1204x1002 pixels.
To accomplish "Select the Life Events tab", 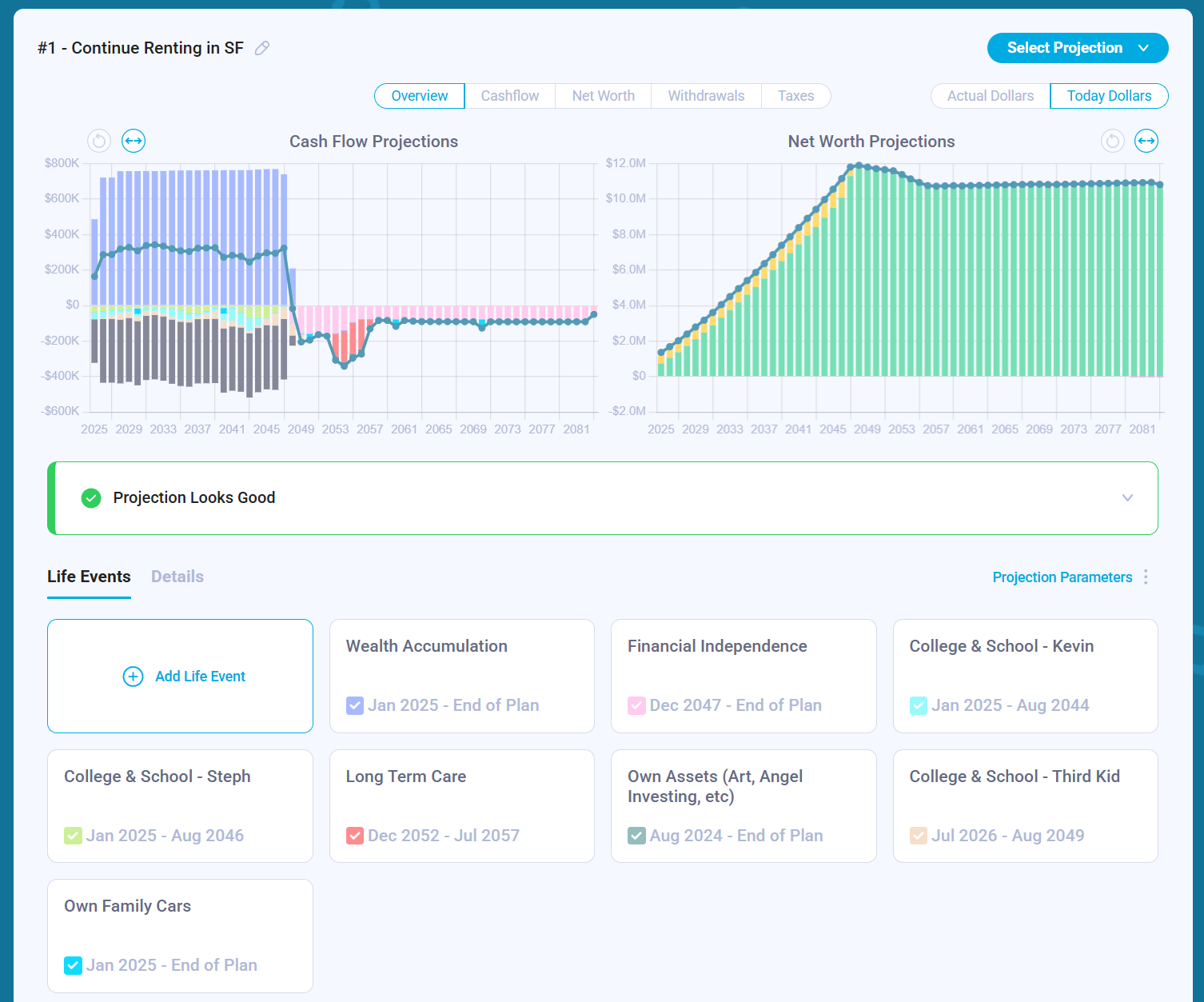I will tap(89, 577).
